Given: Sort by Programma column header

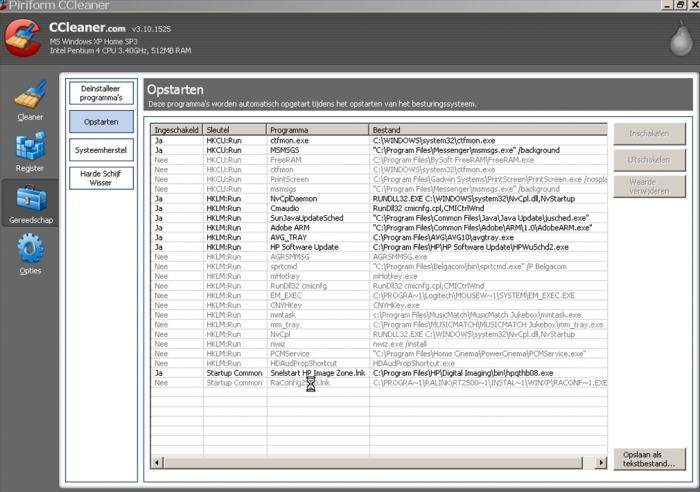Looking at the screenshot, I should coord(317,130).
